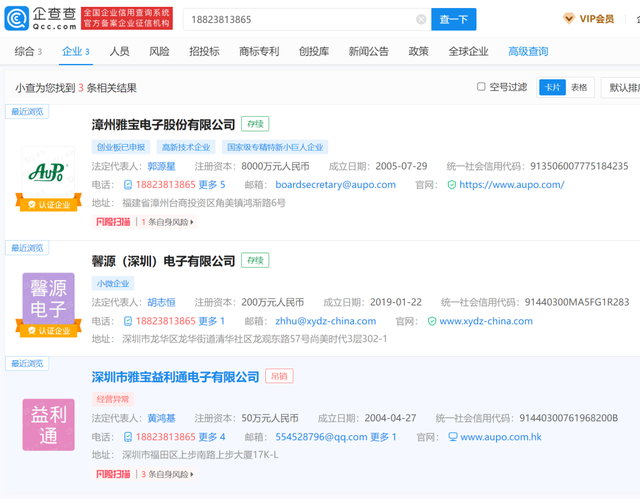
Task: Expand 1 条自身风险 for 漳州雅宝
Action: 167,222
